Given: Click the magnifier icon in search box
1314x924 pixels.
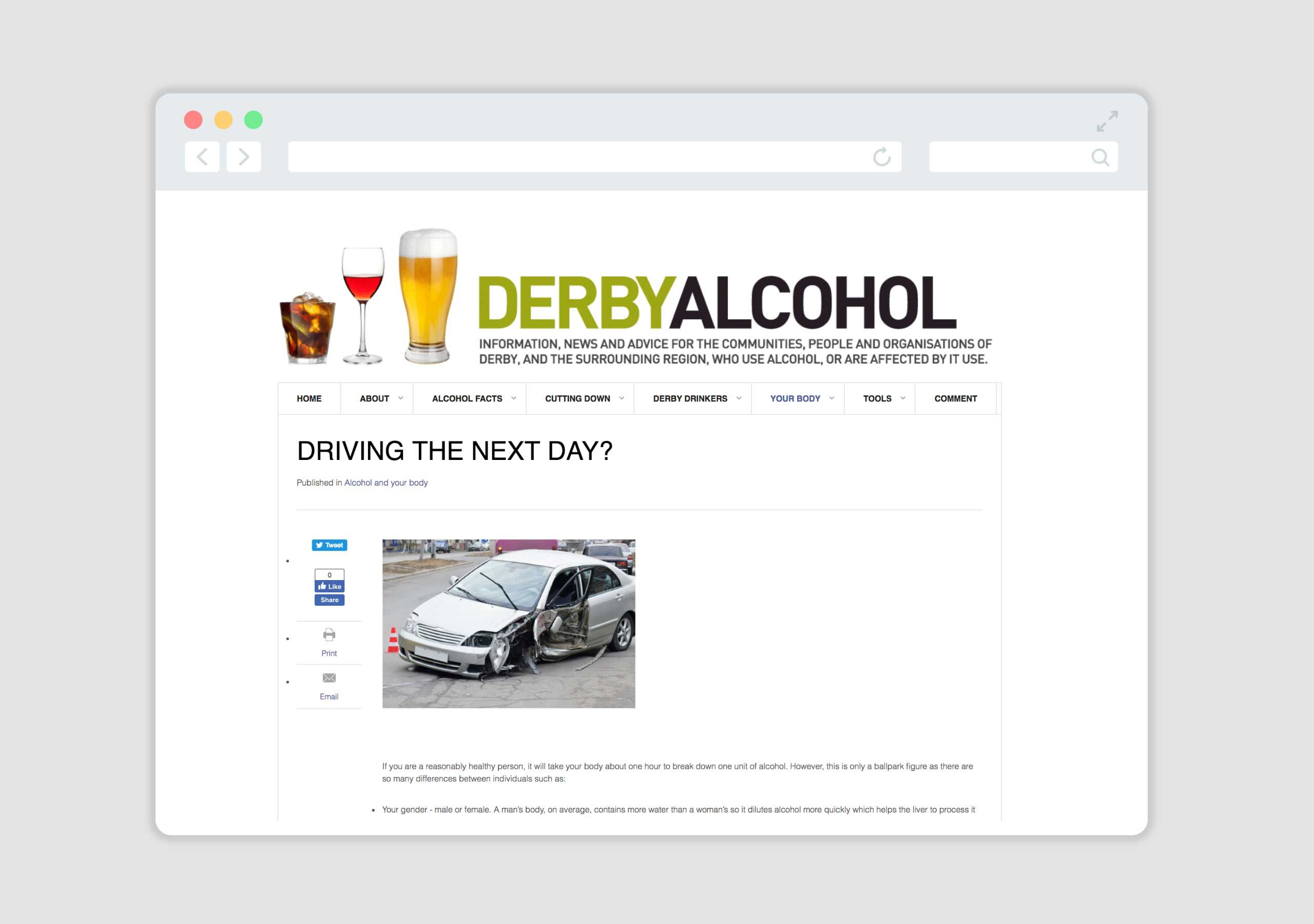Looking at the screenshot, I should point(1099,157).
